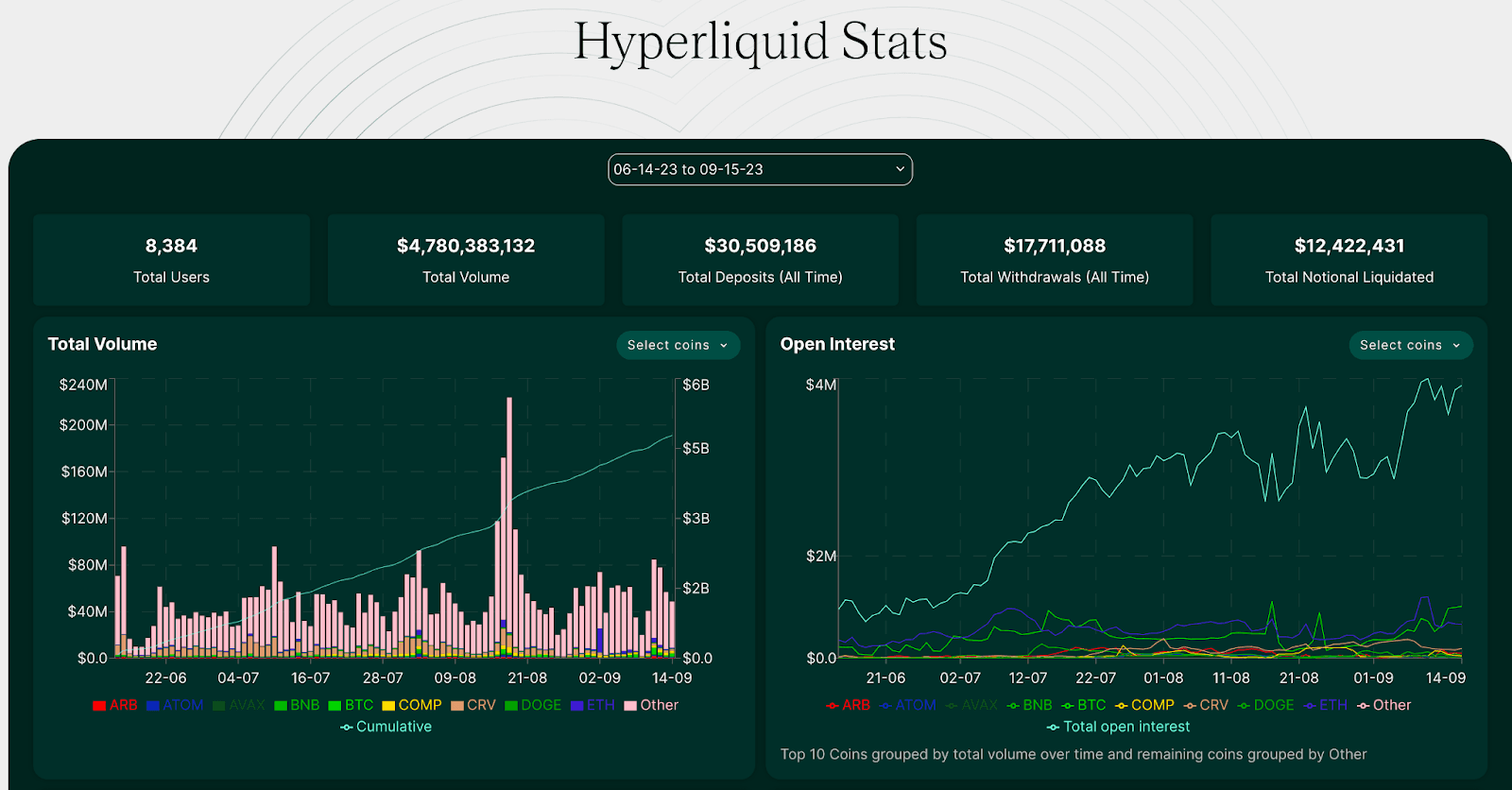Click the 14-09 date label under Open Interest

pyautogui.click(x=1446, y=678)
